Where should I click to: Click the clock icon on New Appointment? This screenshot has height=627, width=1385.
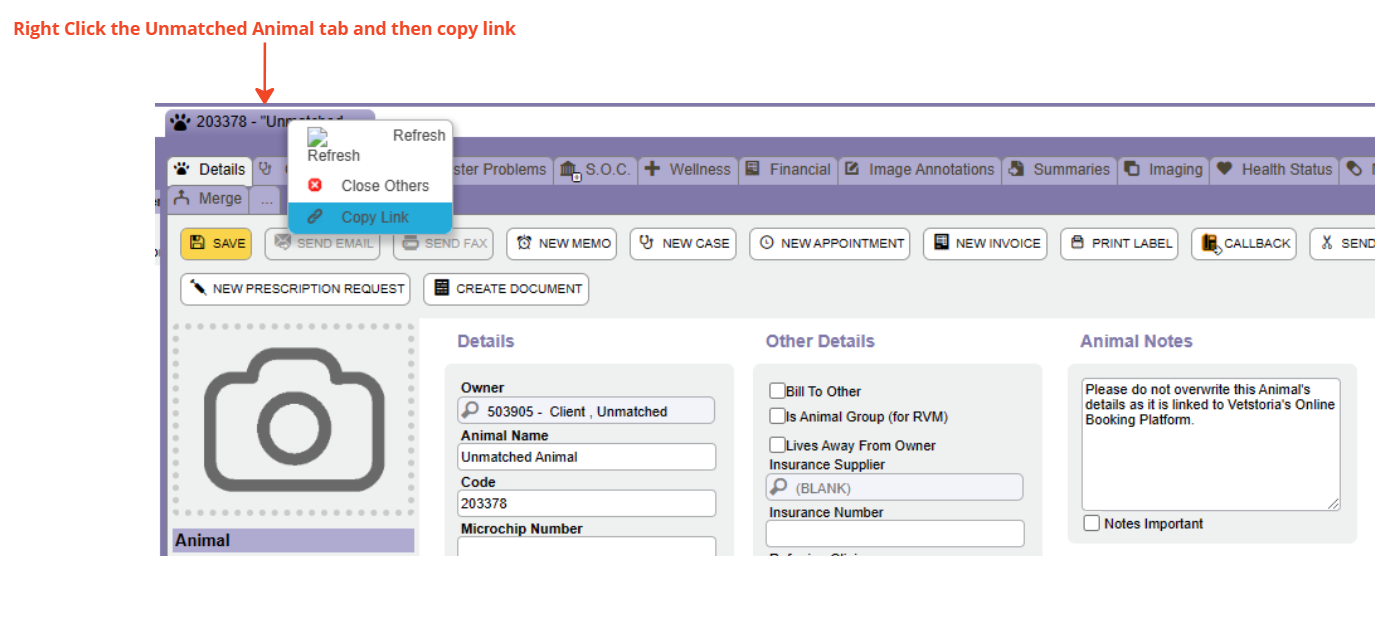[767, 243]
